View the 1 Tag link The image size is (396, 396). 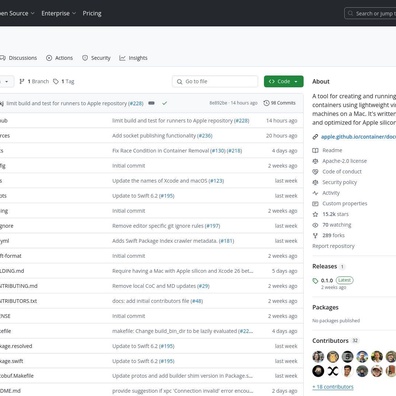click(x=64, y=81)
